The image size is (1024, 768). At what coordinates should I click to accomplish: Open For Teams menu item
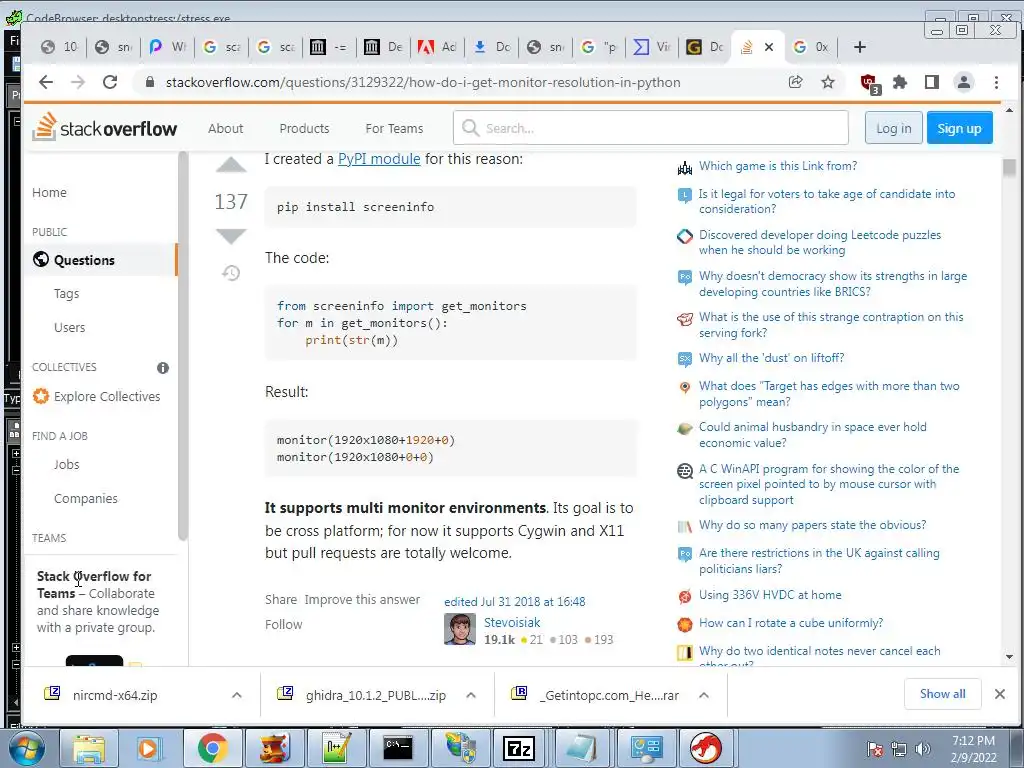tap(394, 129)
